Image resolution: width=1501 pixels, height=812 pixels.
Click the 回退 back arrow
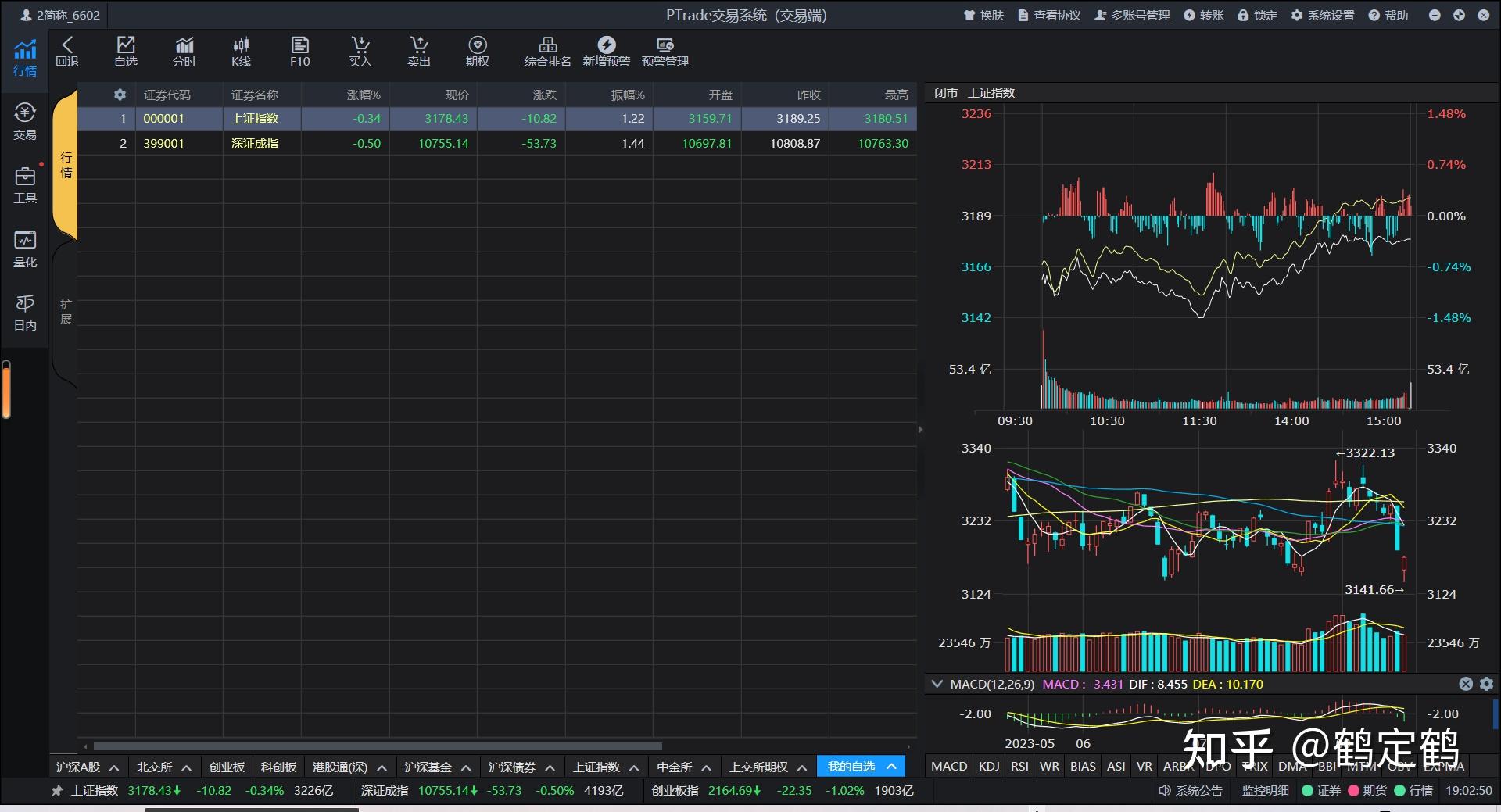click(67, 52)
